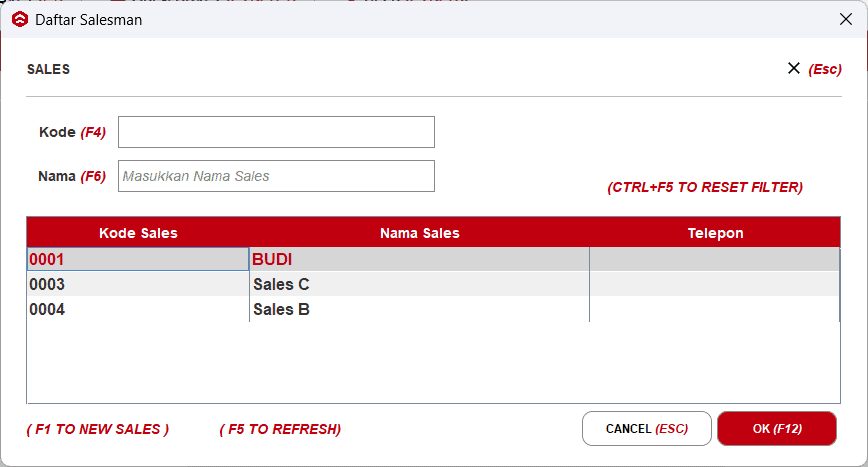Click the Telepon column header
The height and width of the screenshot is (467, 868).
[x=715, y=233]
